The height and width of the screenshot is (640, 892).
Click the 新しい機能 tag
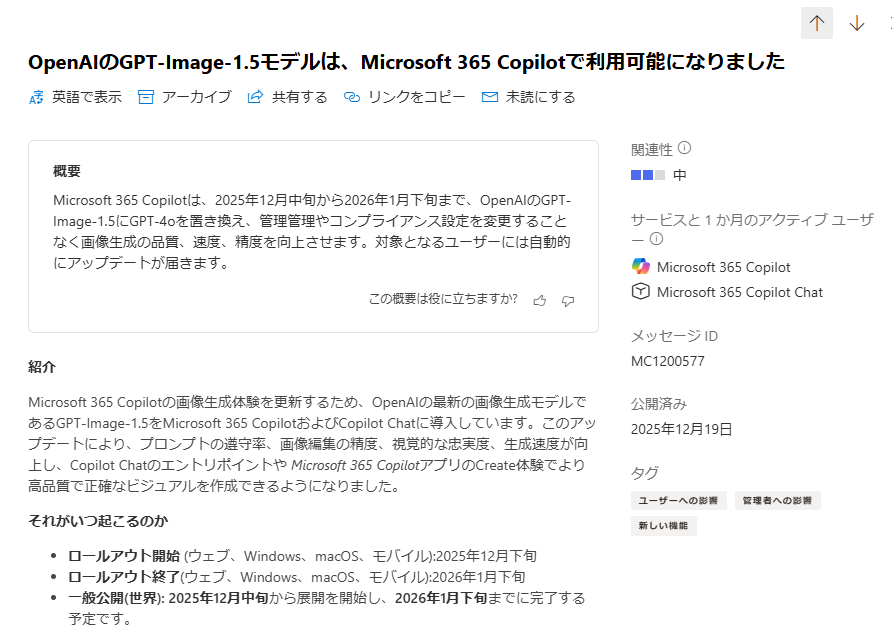click(x=665, y=524)
